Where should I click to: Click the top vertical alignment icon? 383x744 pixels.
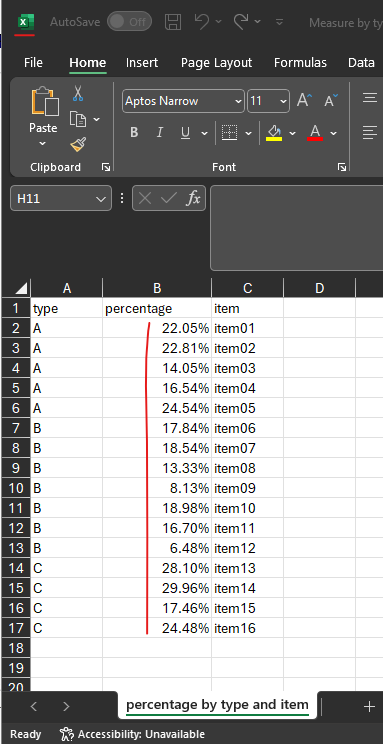[x=369, y=98]
